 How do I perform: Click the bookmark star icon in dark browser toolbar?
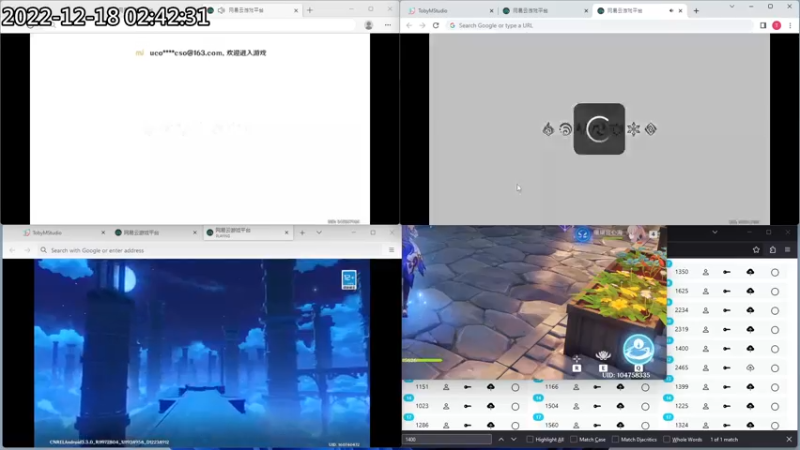point(756,249)
